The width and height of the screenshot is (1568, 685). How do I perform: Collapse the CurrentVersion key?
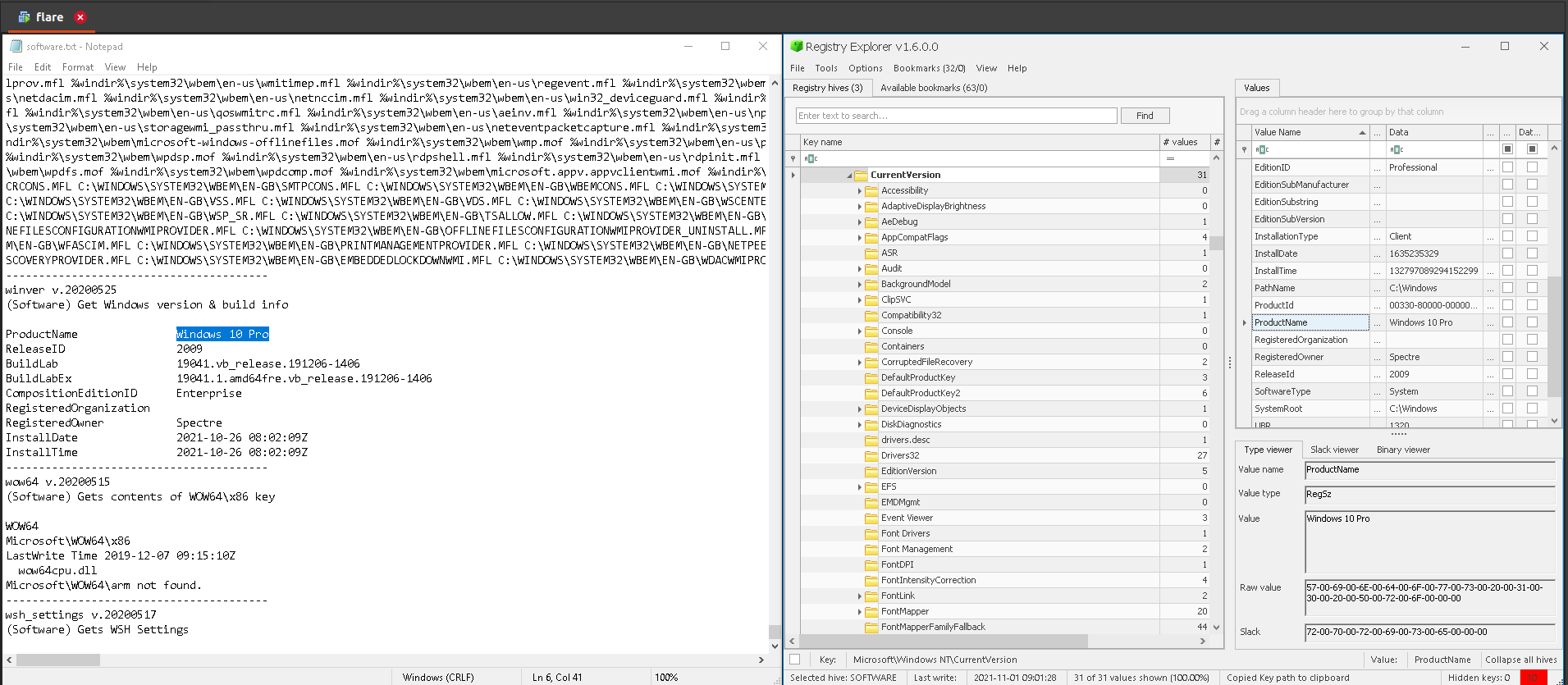[x=849, y=176]
